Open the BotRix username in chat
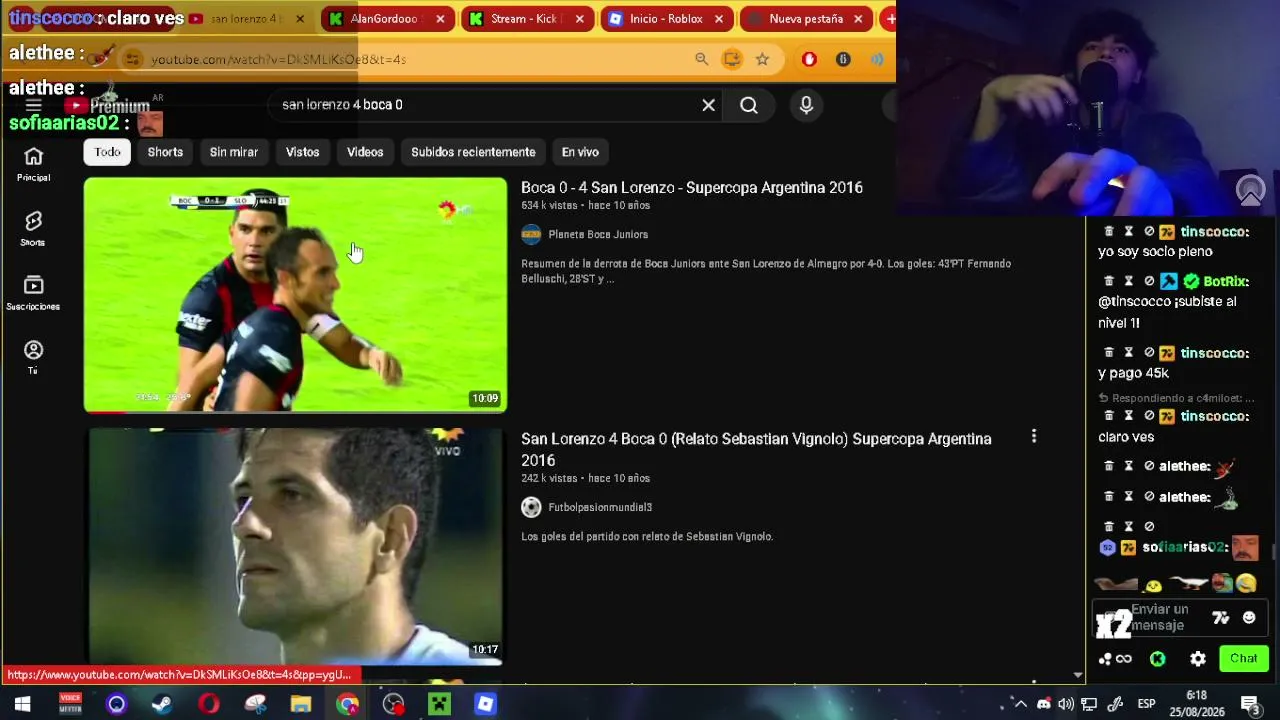The image size is (1280, 720). pos(1225,282)
